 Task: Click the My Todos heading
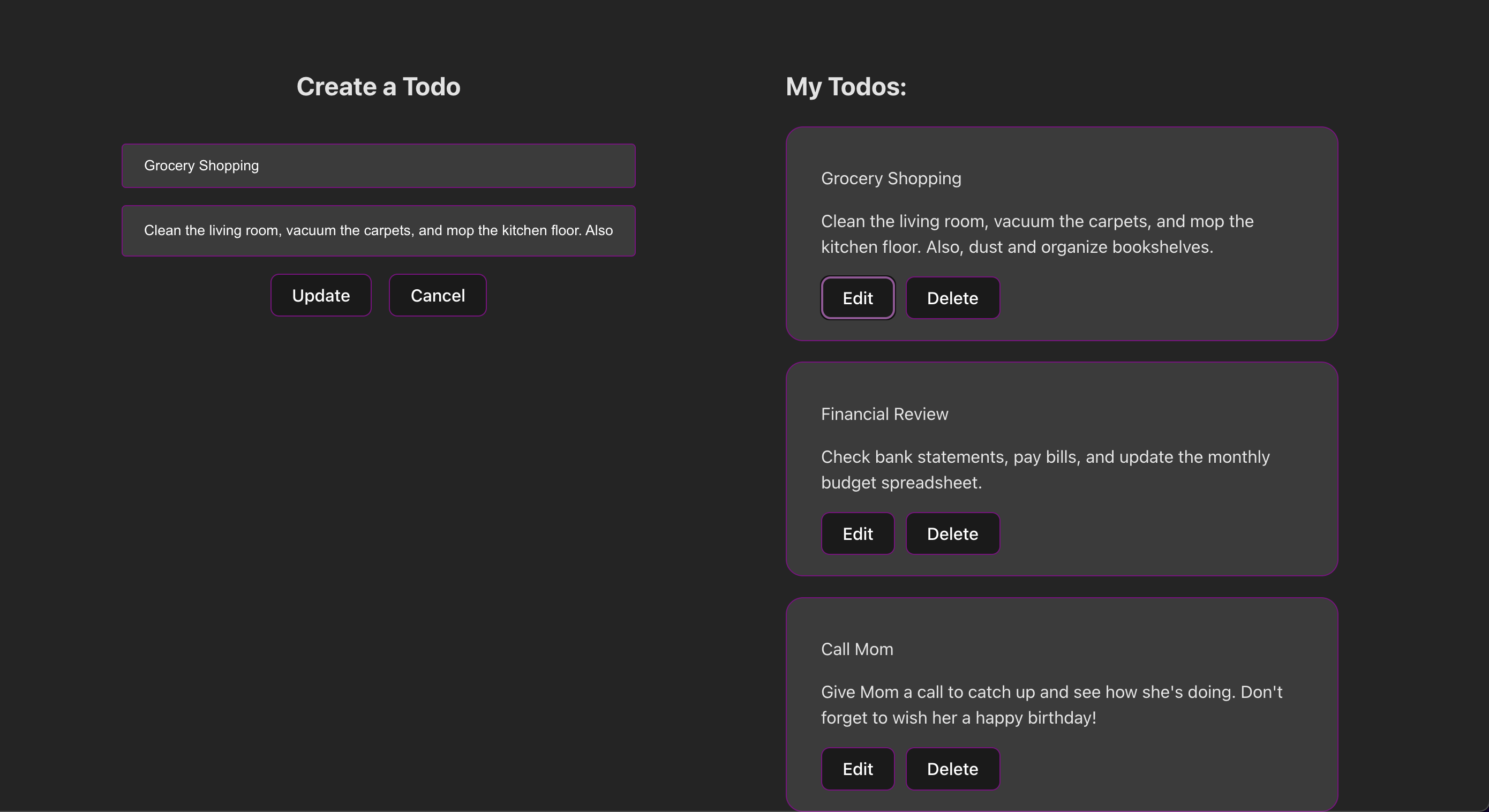pos(846,87)
